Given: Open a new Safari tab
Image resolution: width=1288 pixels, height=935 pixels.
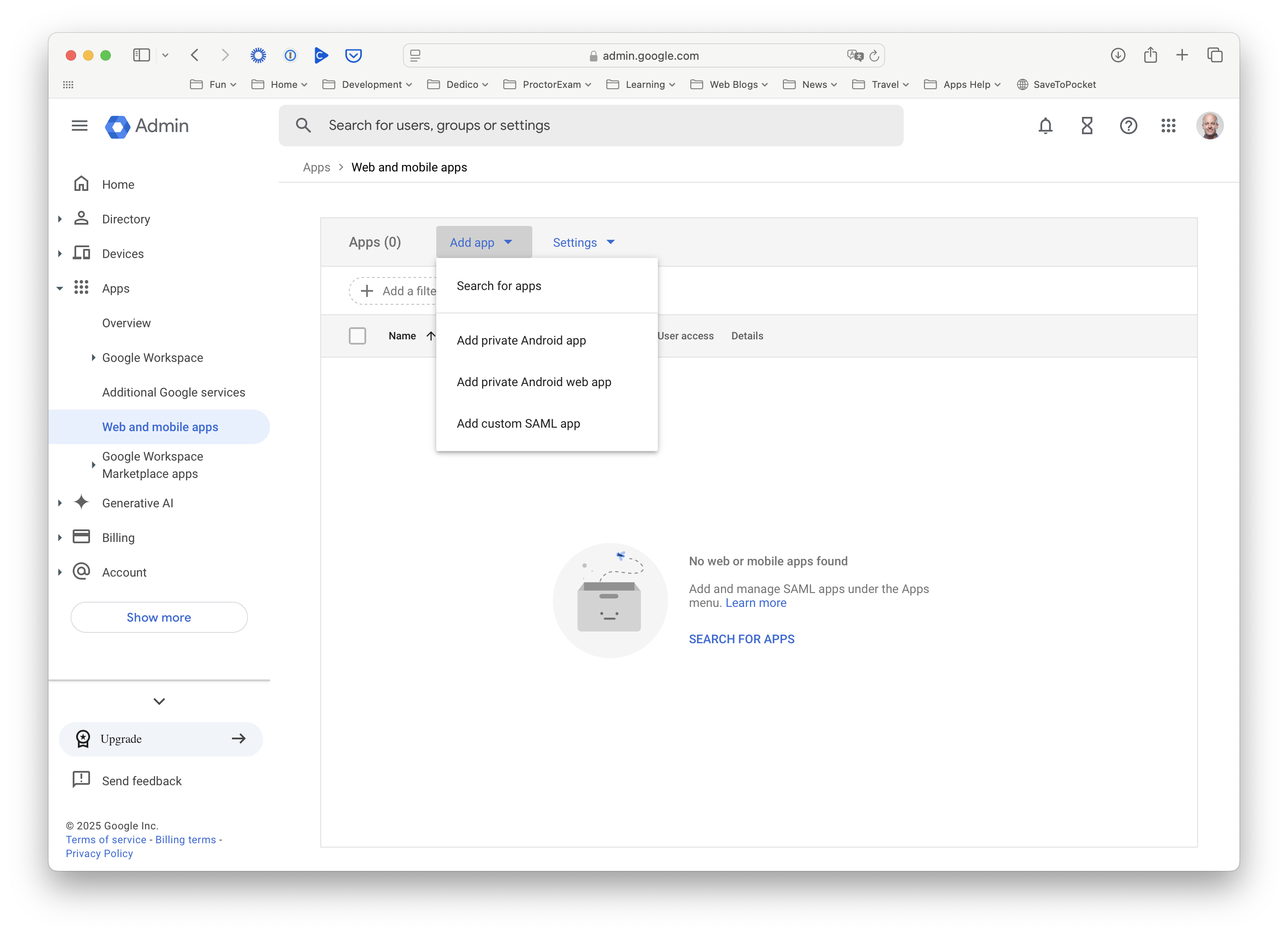Looking at the screenshot, I should point(1182,55).
